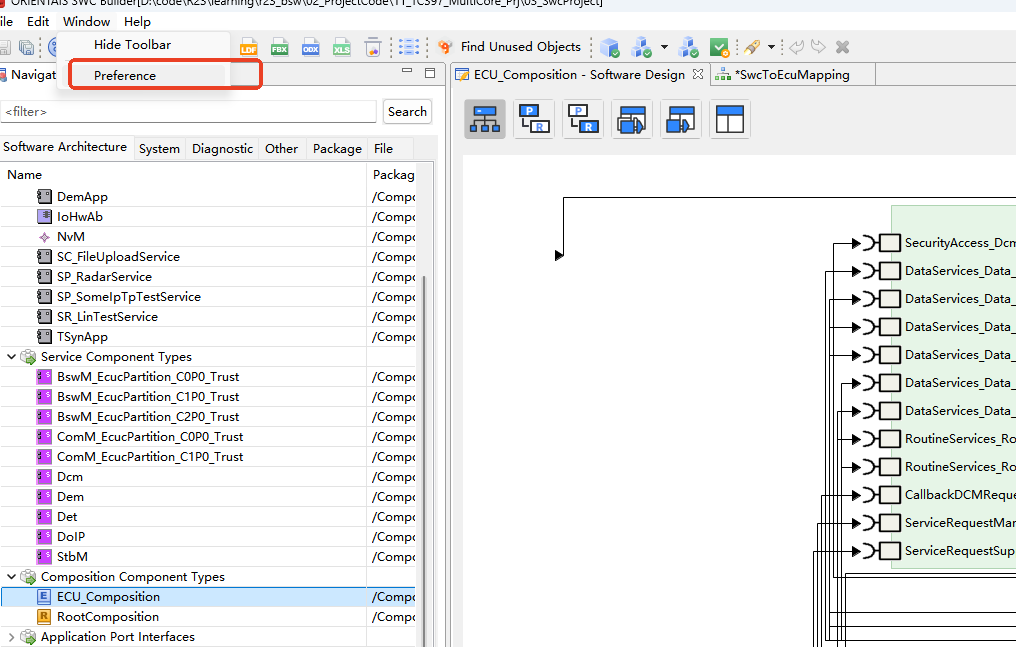Collapse Composition Component Types tree node
The image size is (1016, 647).
(x=12, y=577)
